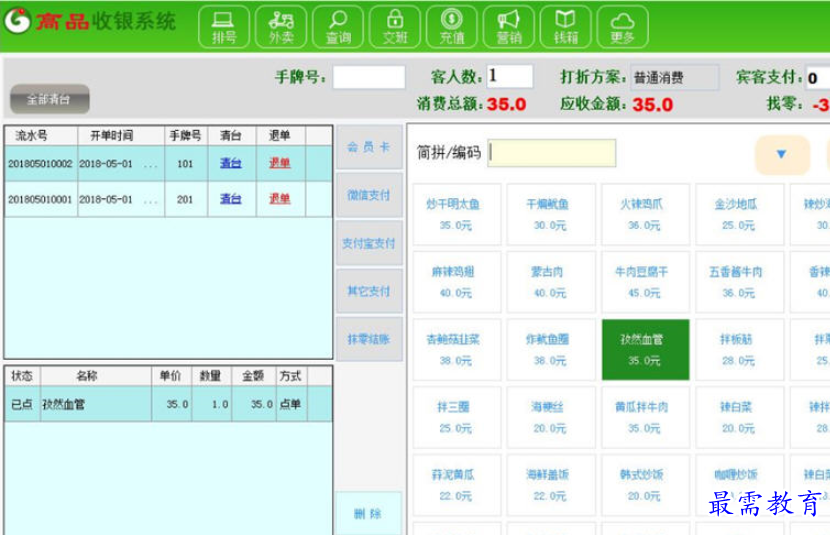Add dish 拌板筋 28.0元

[x=739, y=349]
